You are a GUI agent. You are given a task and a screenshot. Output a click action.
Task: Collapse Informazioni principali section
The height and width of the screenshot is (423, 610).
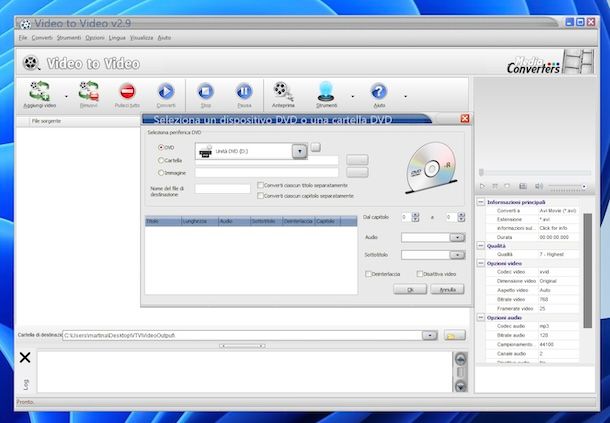coord(481,202)
